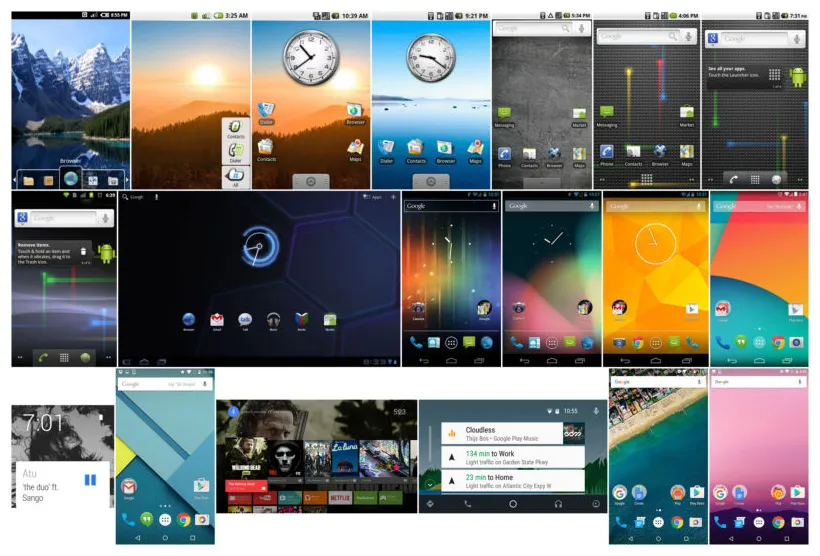The image size is (820, 556).
Task: Open Browser on the 10:39 AM screen
Action: pos(355,114)
